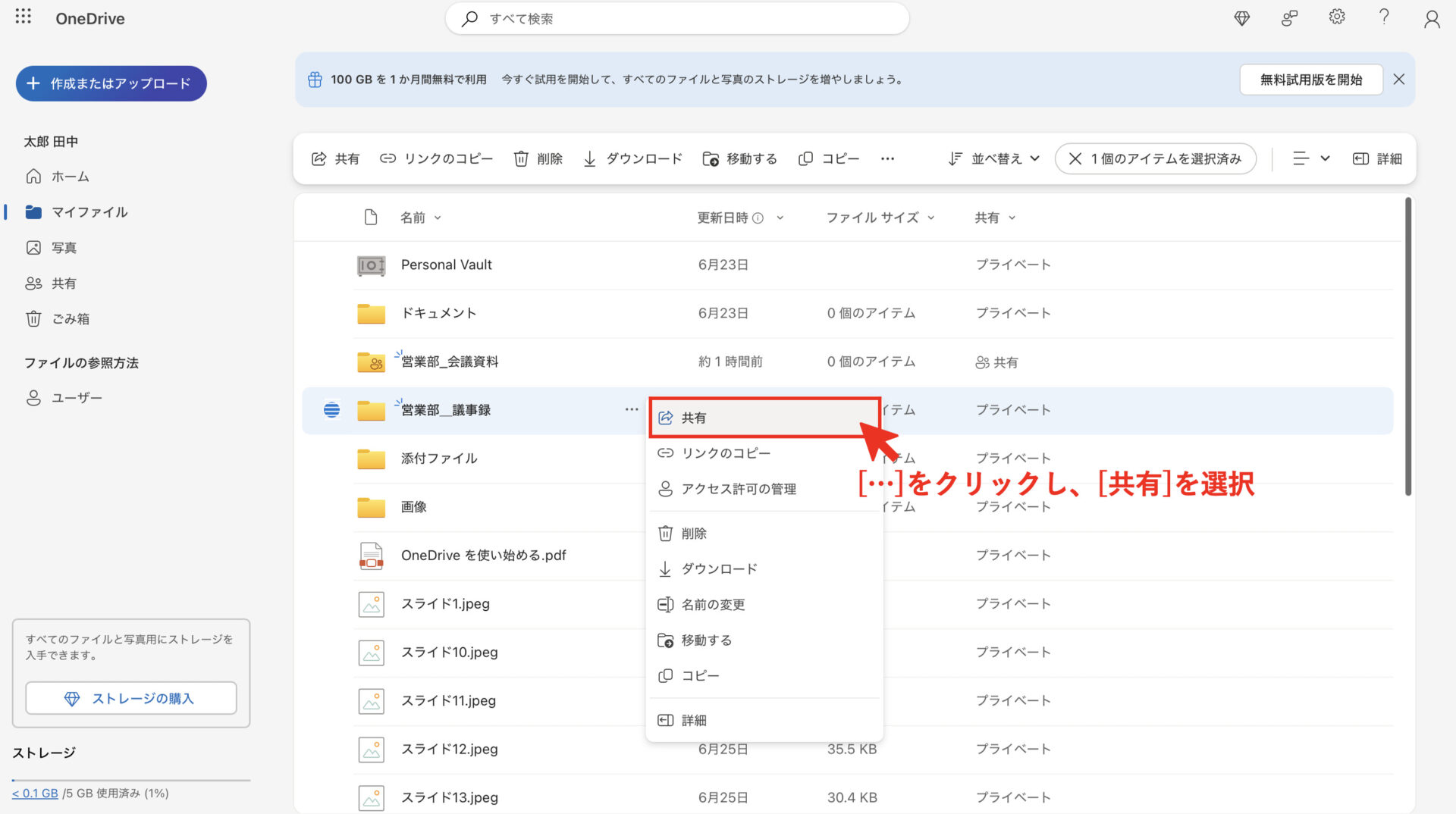Click the share people icon in header
This screenshot has height=814, width=1456.
[1289, 18]
